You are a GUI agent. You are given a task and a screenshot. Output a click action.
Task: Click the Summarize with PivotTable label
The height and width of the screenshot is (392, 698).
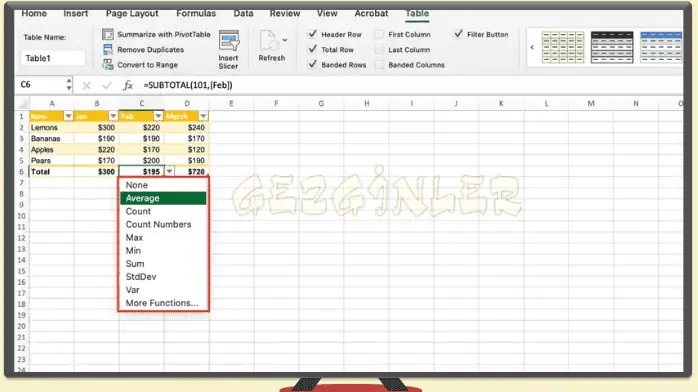tap(164, 34)
